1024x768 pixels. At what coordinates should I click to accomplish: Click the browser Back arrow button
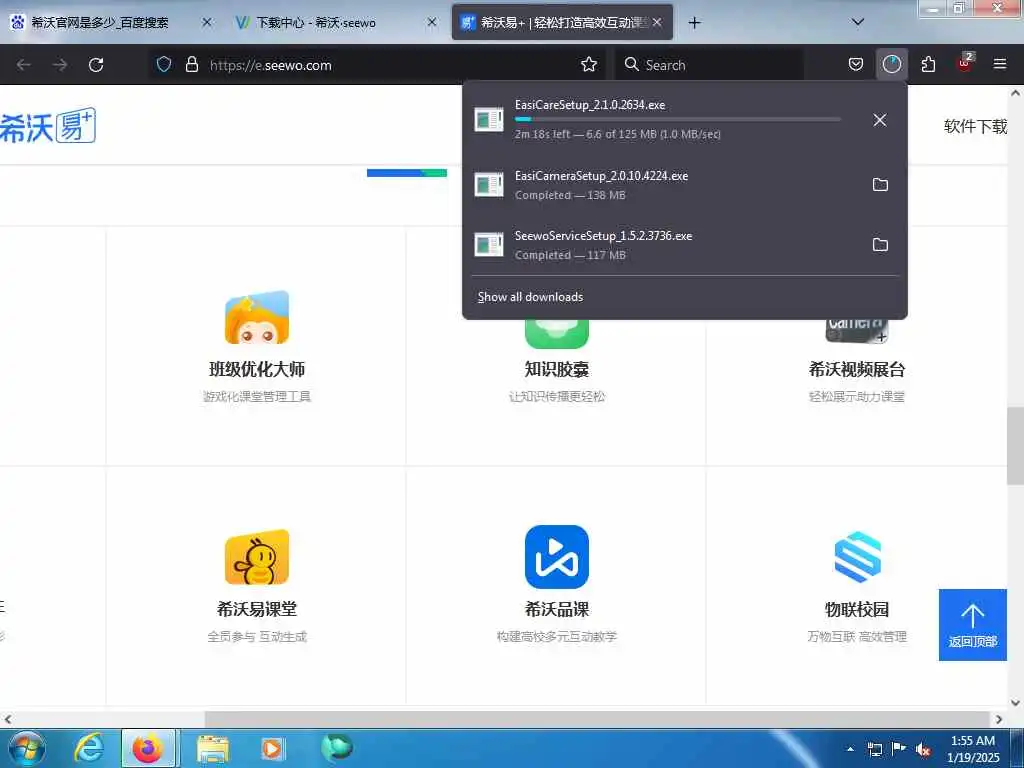tap(24, 65)
